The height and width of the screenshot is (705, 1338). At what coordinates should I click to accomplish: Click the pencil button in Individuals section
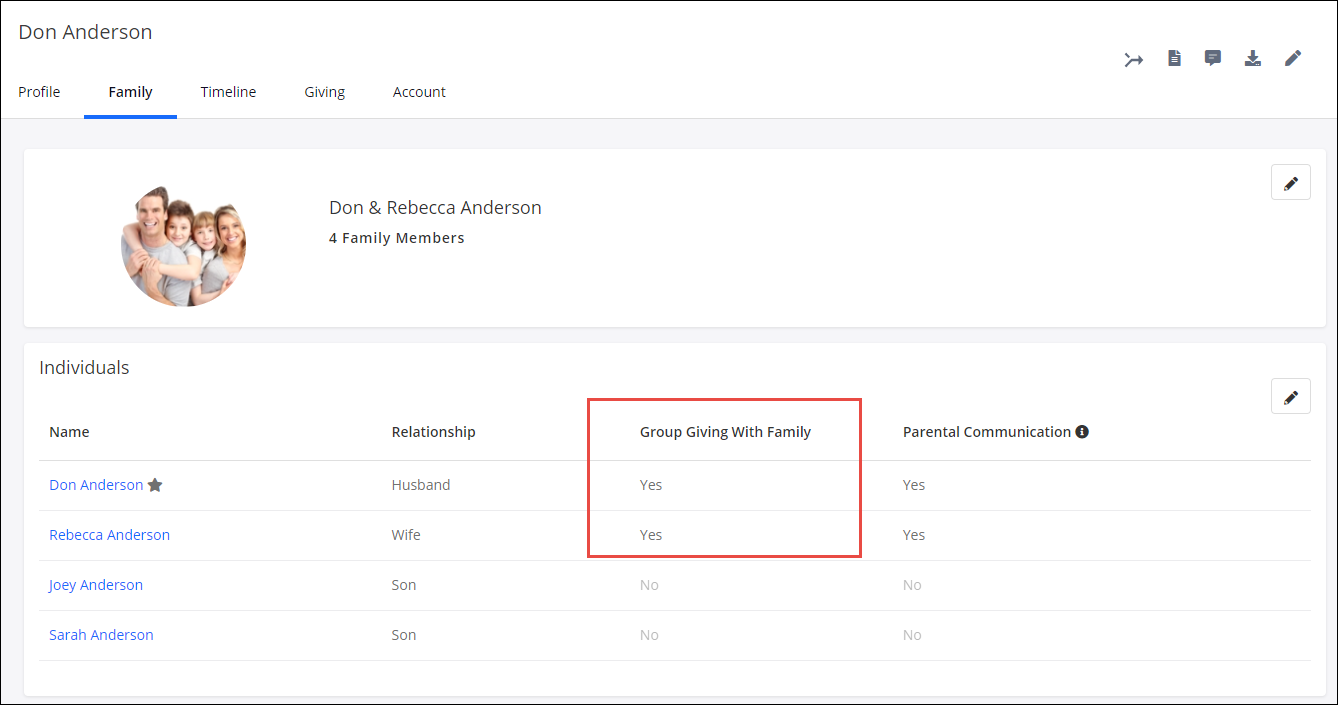coord(1290,397)
